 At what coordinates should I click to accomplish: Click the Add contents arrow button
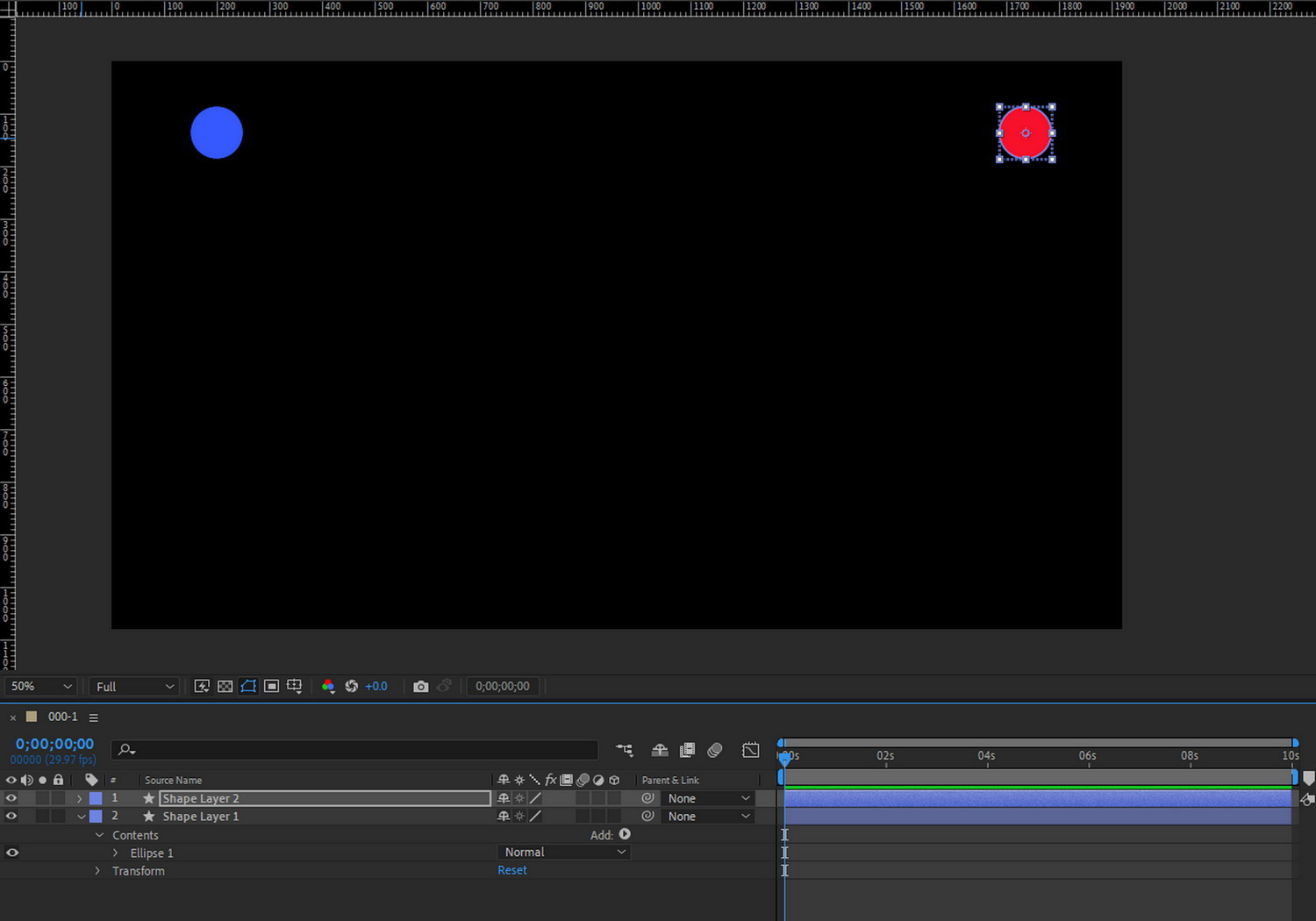[x=625, y=834]
